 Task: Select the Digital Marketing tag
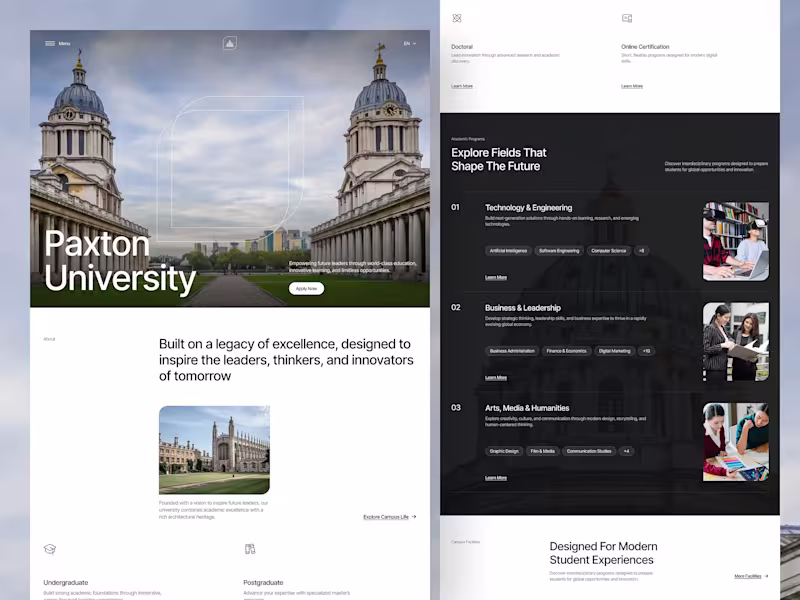click(x=614, y=351)
